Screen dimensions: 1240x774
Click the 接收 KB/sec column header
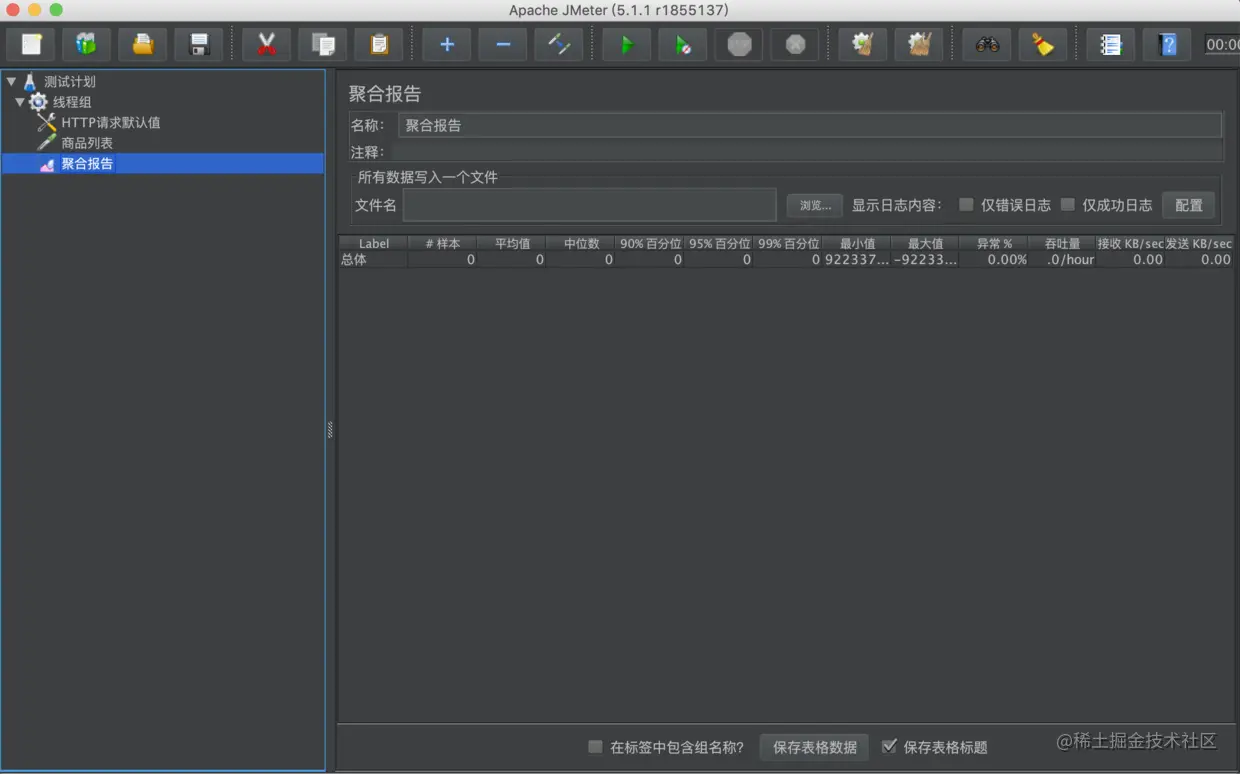pyautogui.click(x=1131, y=243)
